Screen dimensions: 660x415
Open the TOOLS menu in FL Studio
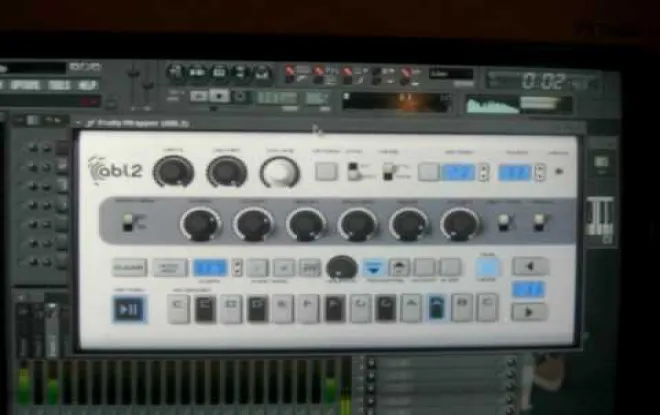coord(59,85)
